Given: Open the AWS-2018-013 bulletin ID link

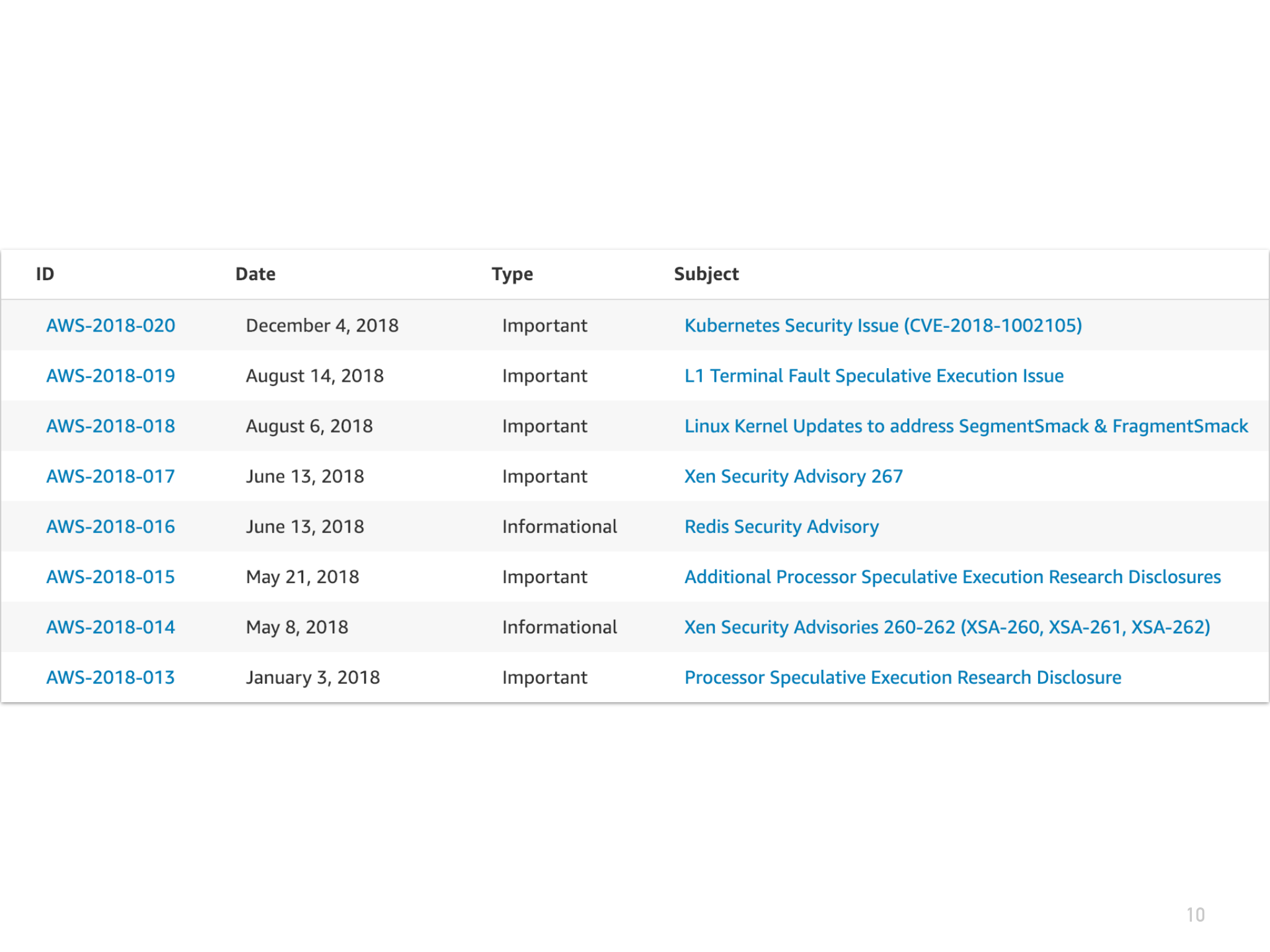Looking at the screenshot, I should coord(110,677).
